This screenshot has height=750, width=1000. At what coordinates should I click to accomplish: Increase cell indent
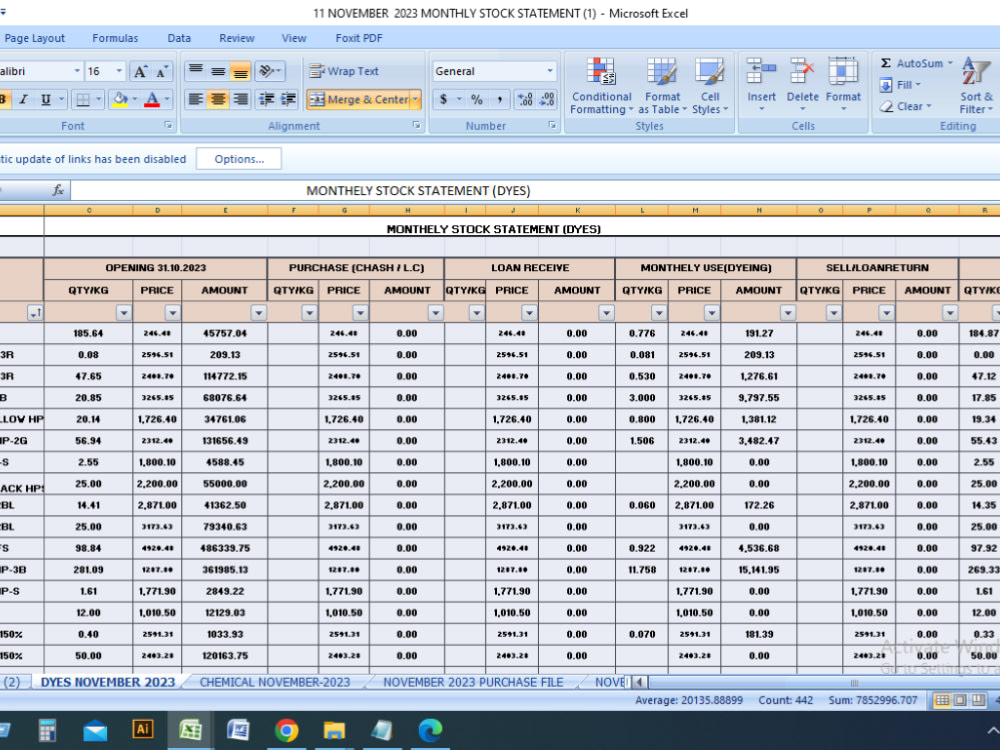[x=288, y=99]
